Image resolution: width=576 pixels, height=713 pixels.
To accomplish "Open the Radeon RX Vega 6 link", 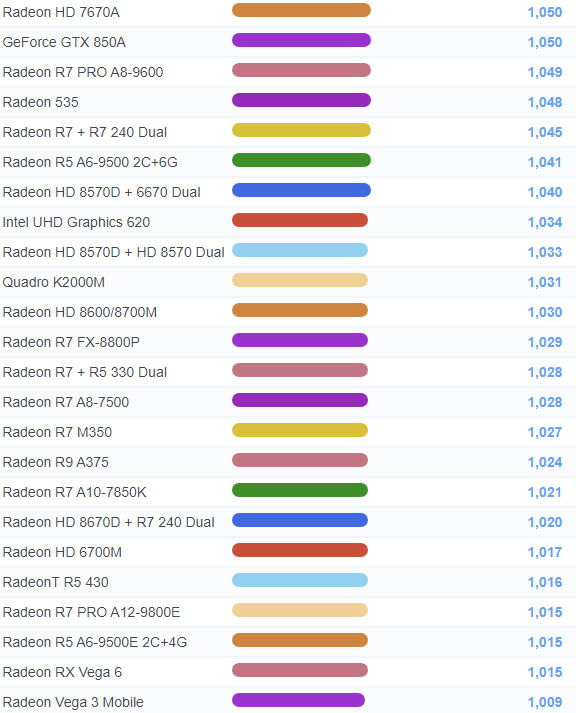I will [62, 673].
